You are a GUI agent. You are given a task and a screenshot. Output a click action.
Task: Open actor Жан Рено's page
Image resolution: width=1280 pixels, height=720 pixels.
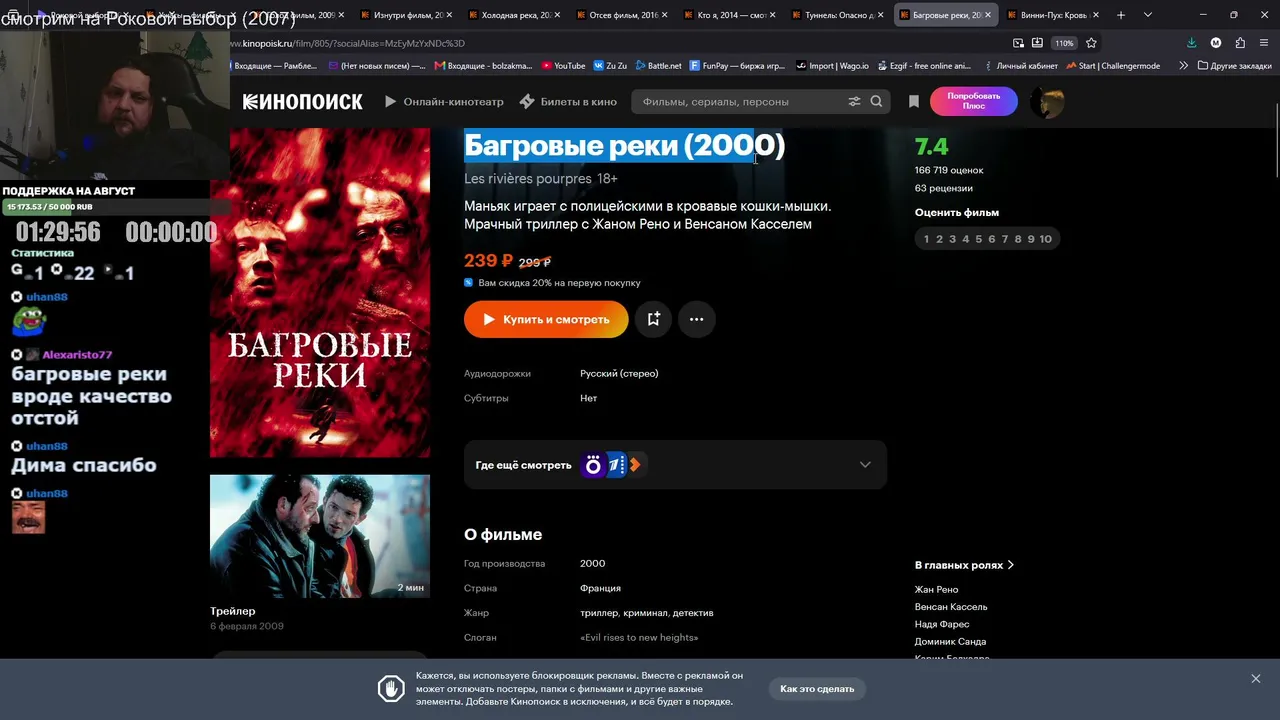coord(936,590)
